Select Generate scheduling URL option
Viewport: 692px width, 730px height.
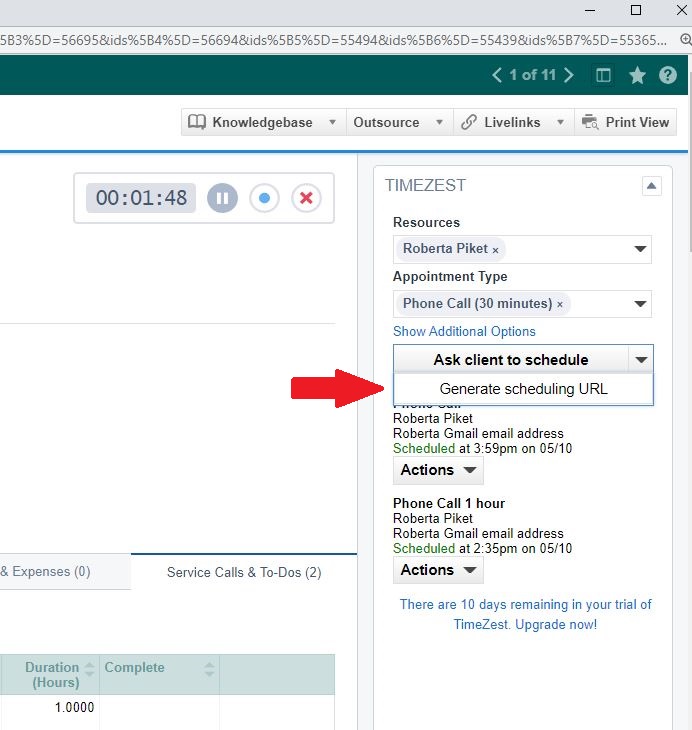(523, 389)
